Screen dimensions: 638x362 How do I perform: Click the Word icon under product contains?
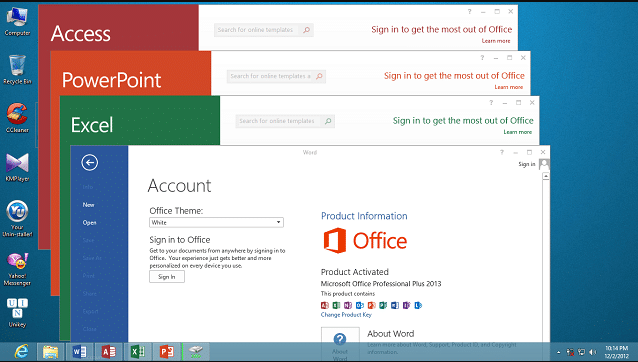[x=395, y=305]
